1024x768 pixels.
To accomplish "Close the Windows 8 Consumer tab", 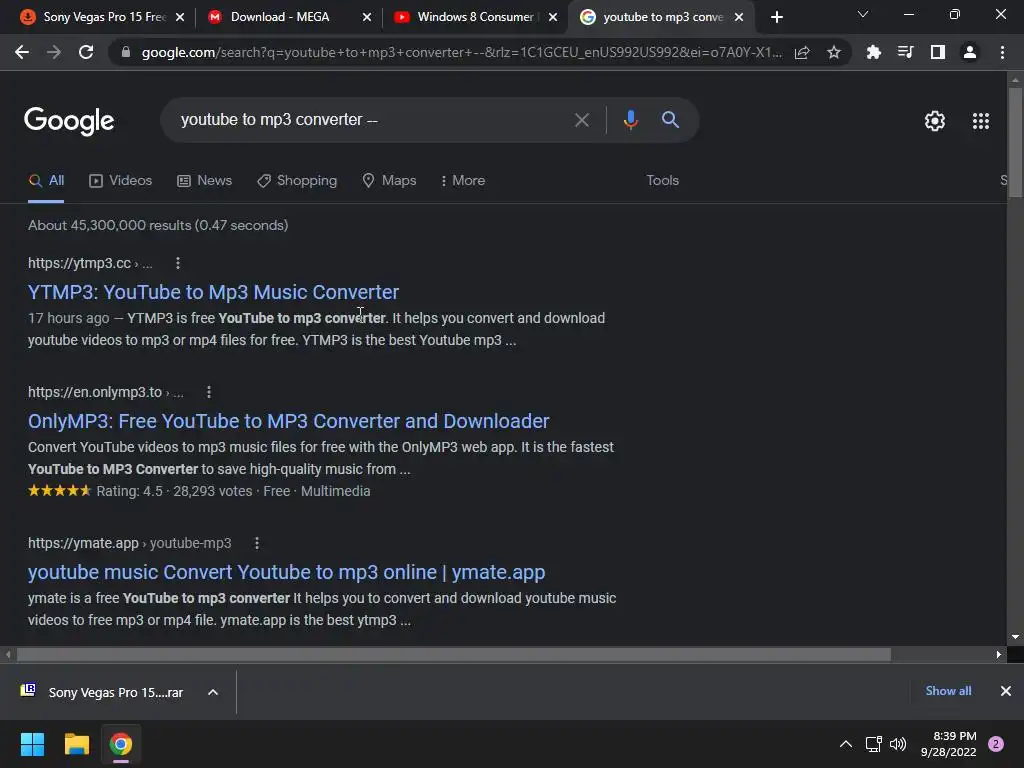I will (x=553, y=17).
